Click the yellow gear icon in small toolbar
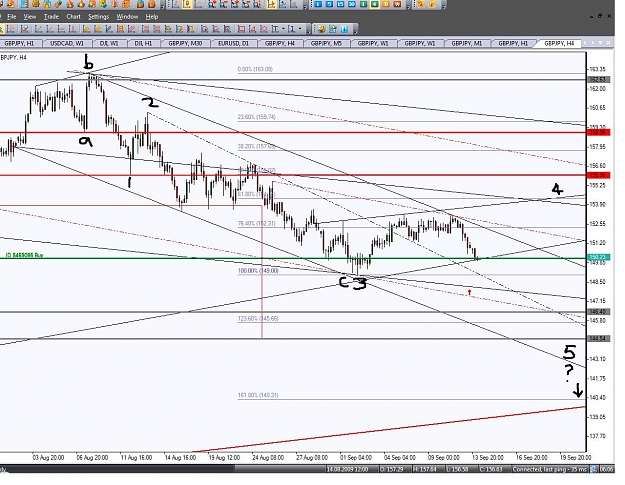The image size is (625, 485). point(322,29)
